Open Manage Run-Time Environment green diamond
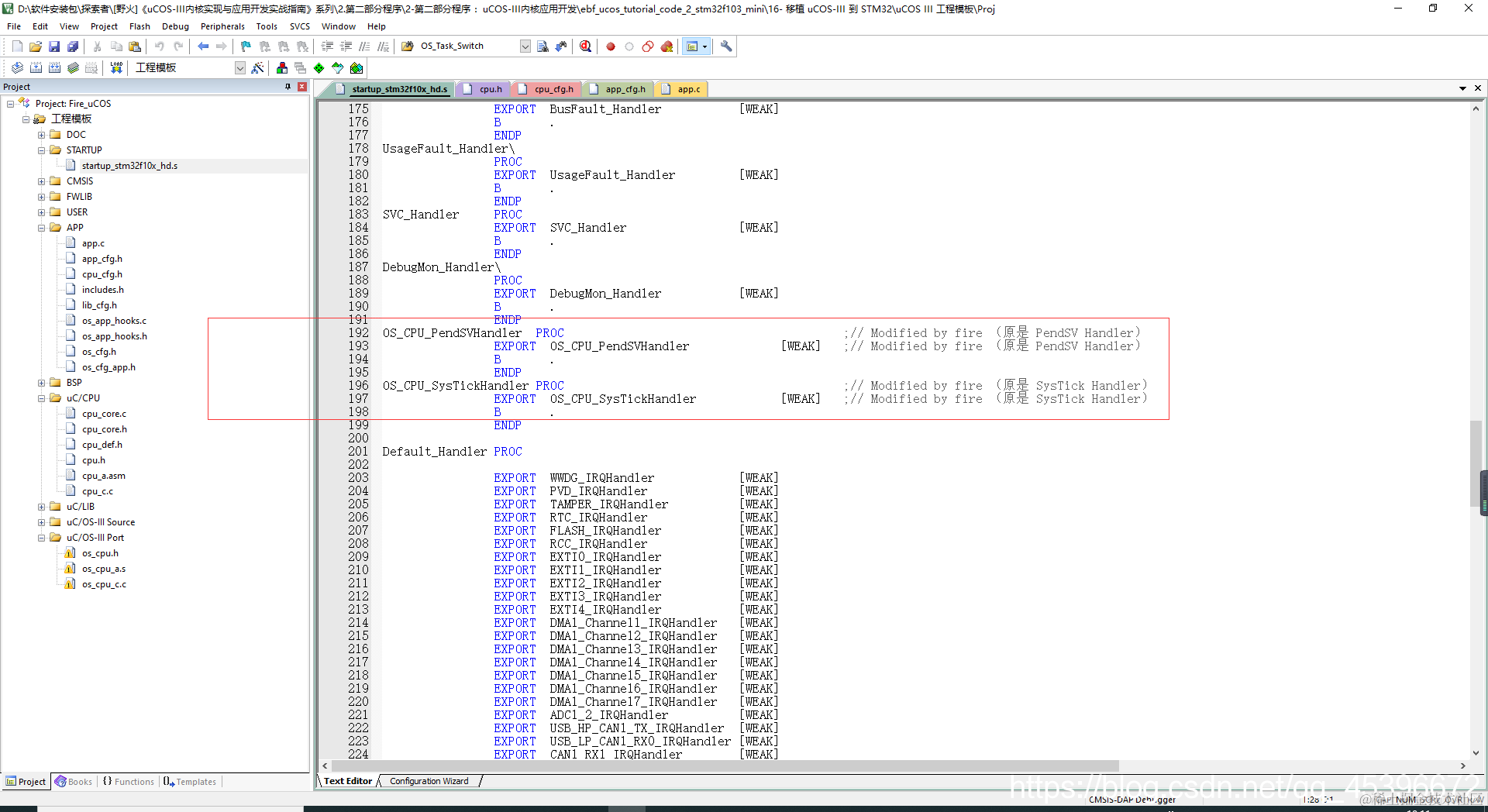This screenshot has width=1488, height=812. point(319,68)
